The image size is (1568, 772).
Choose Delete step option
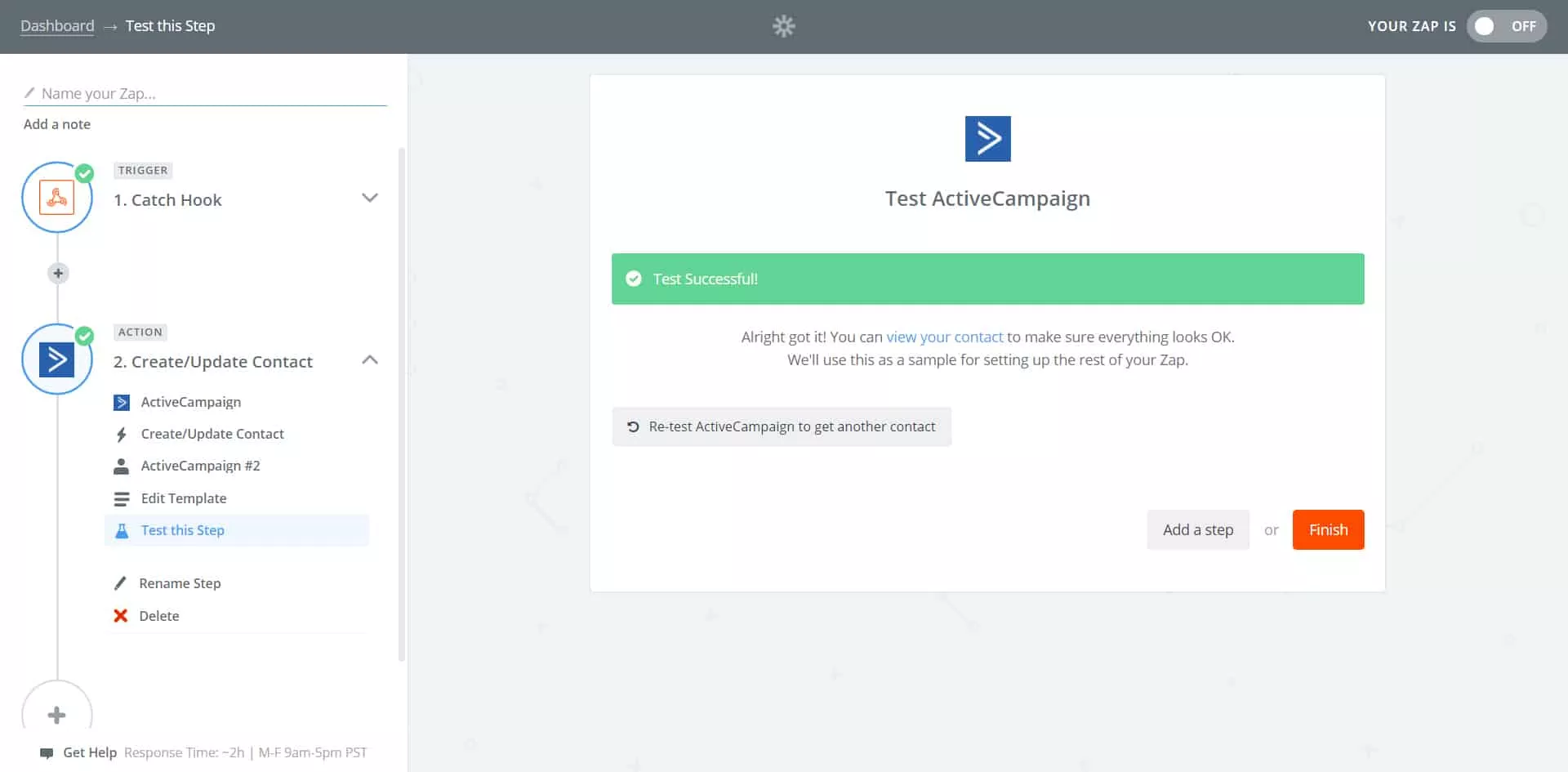[159, 616]
